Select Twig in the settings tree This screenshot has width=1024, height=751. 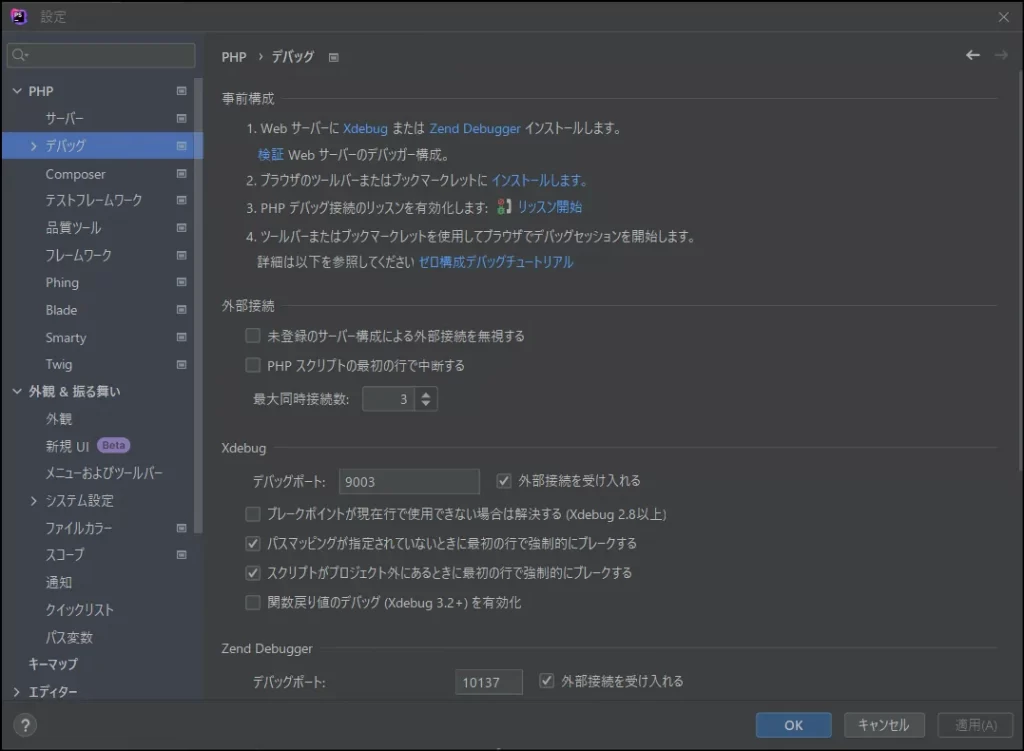coord(59,364)
